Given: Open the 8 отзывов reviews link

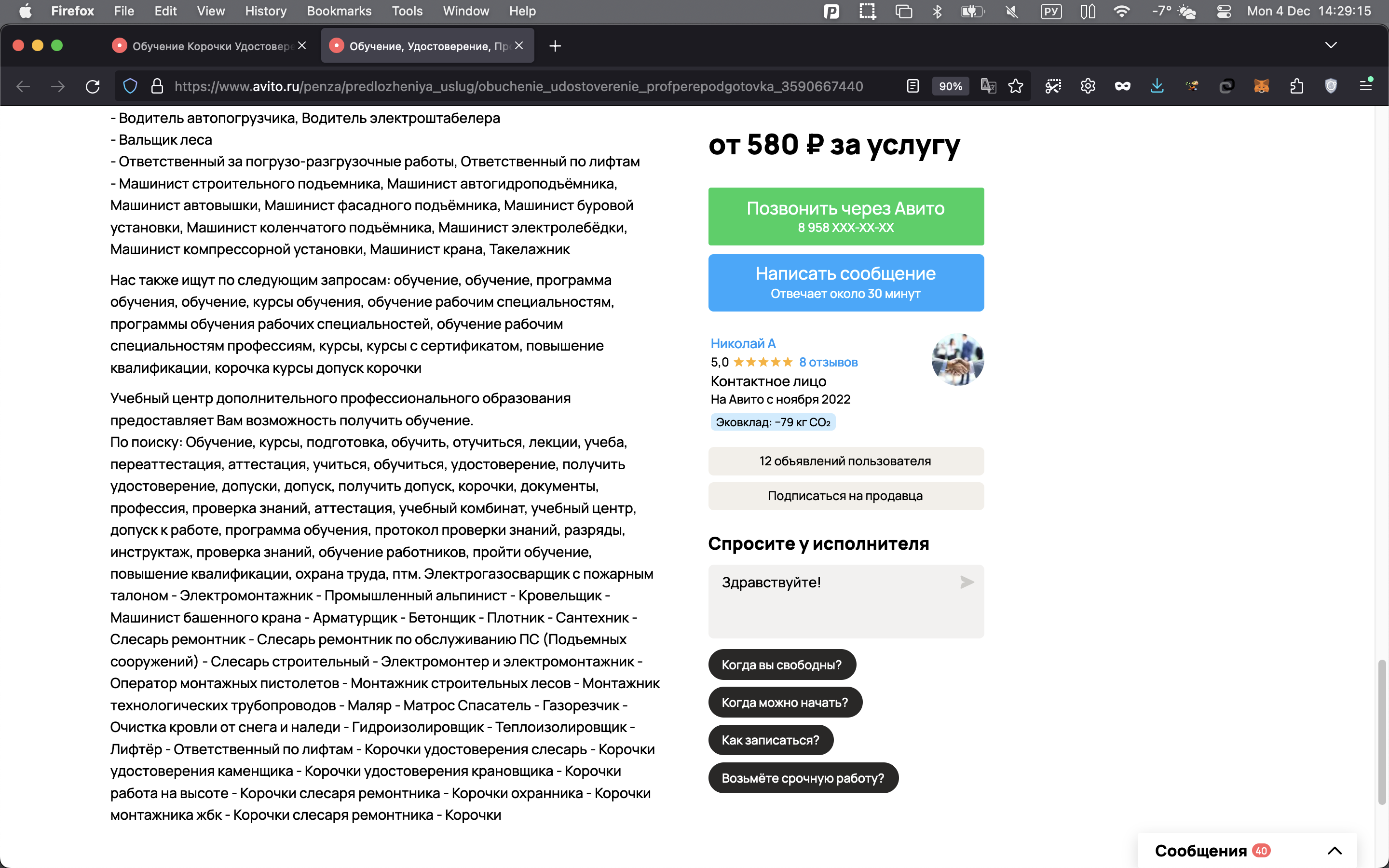Looking at the screenshot, I should click(828, 362).
